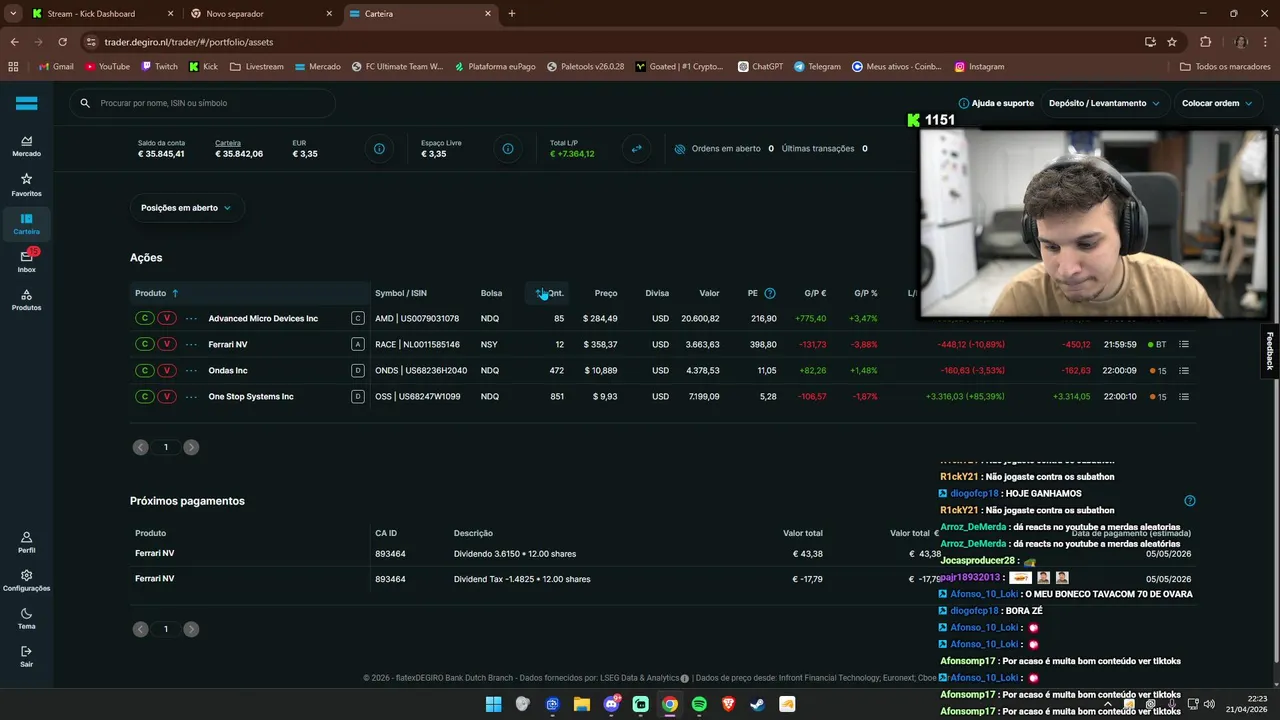
Task: Switch the Tema from the sidebar
Action: [26, 618]
